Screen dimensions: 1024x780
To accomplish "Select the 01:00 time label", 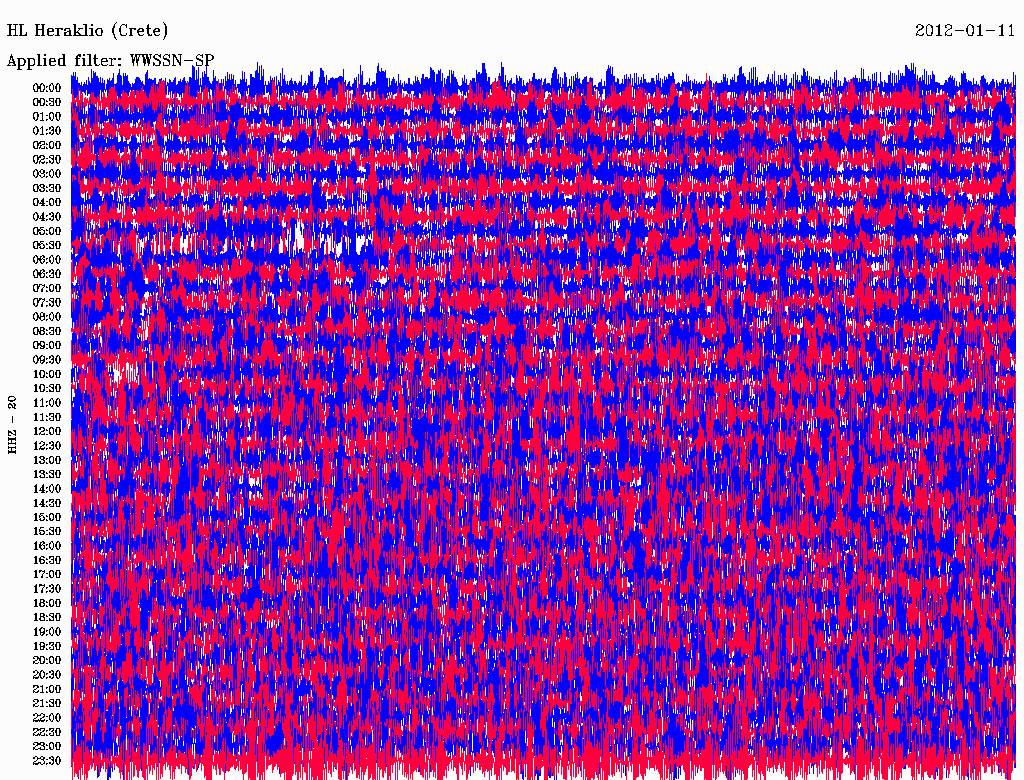I will click(x=47, y=117).
